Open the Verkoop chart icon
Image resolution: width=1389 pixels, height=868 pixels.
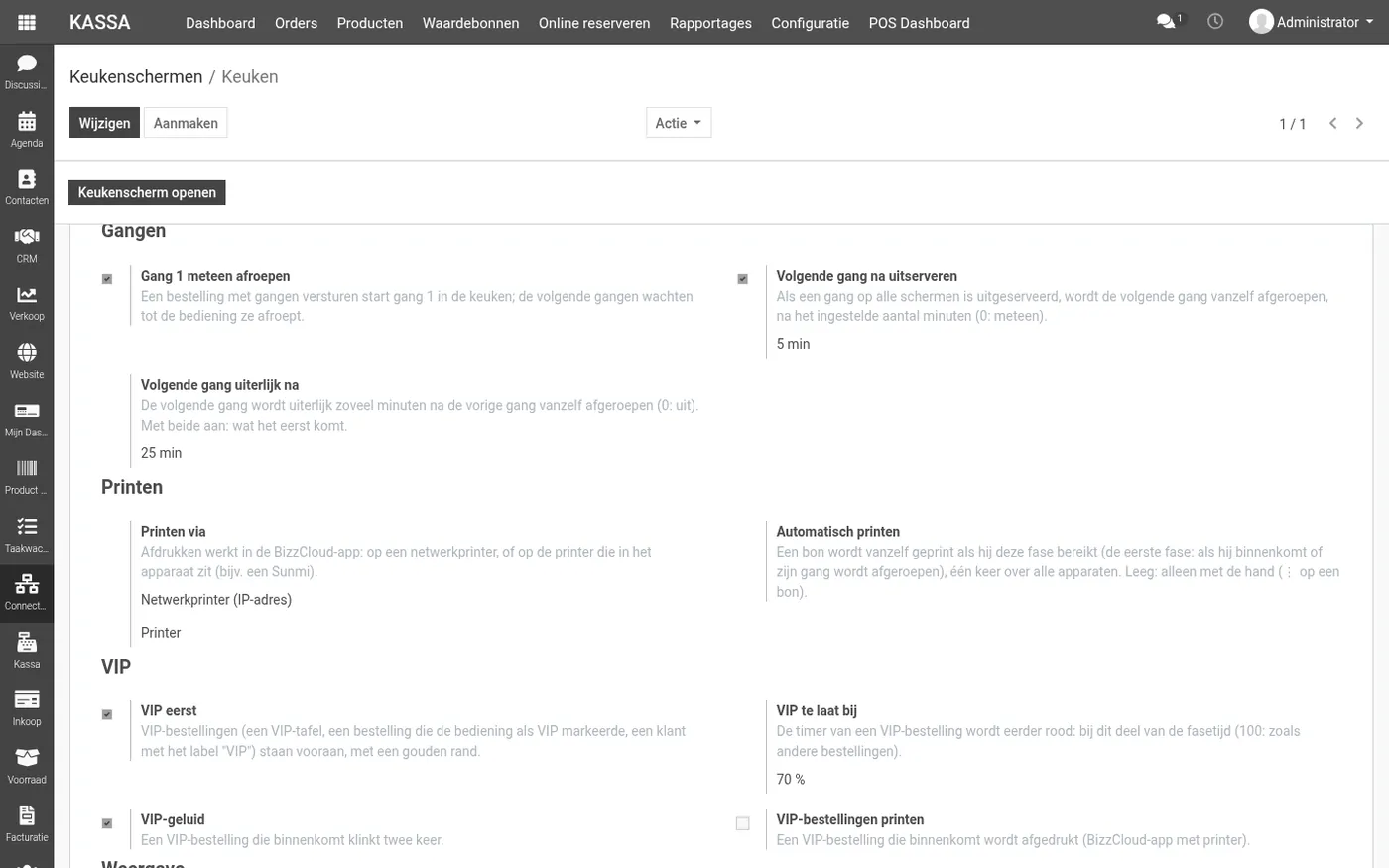27,303
